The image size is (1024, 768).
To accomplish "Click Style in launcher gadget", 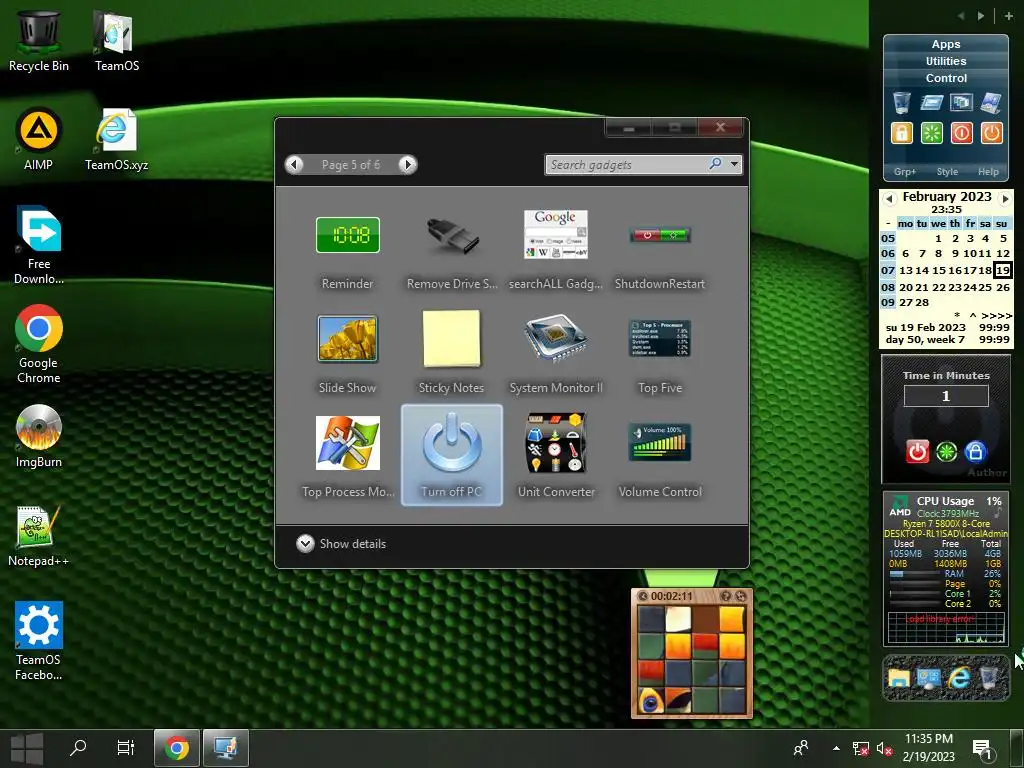I will click(947, 172).
